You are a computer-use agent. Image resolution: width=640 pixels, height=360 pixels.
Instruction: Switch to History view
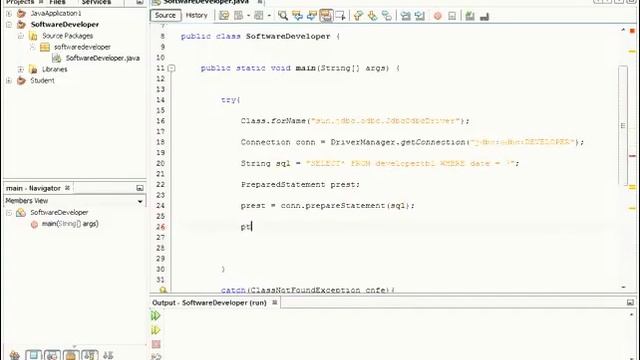click(x=196, y=16)
